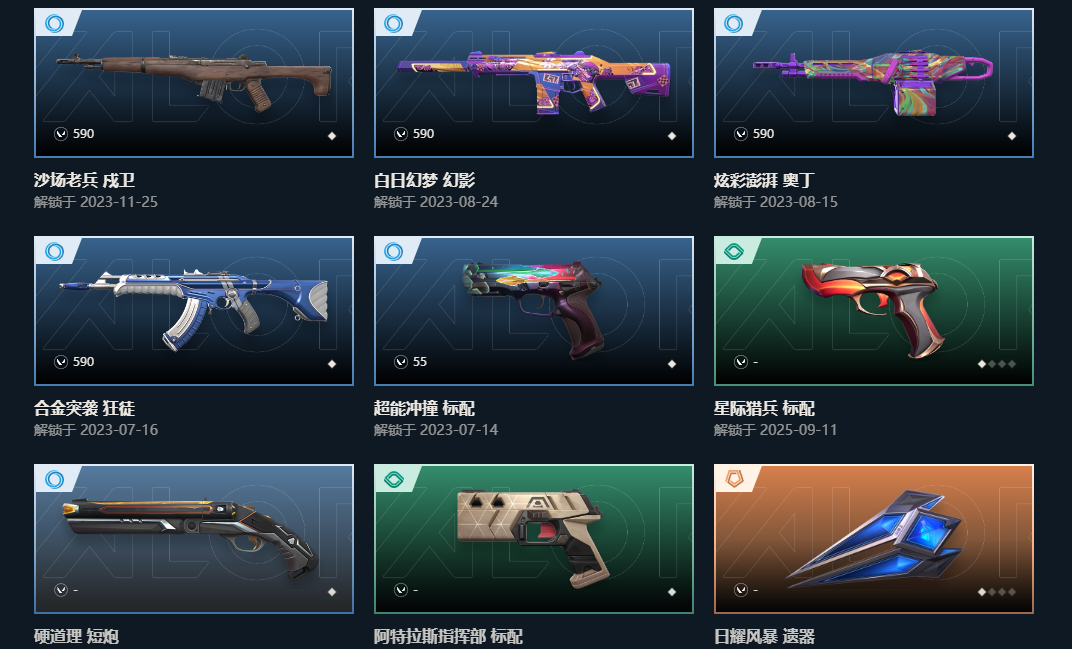Select the 日耀风暴 遗器 melee skin

tap(874, 539)
